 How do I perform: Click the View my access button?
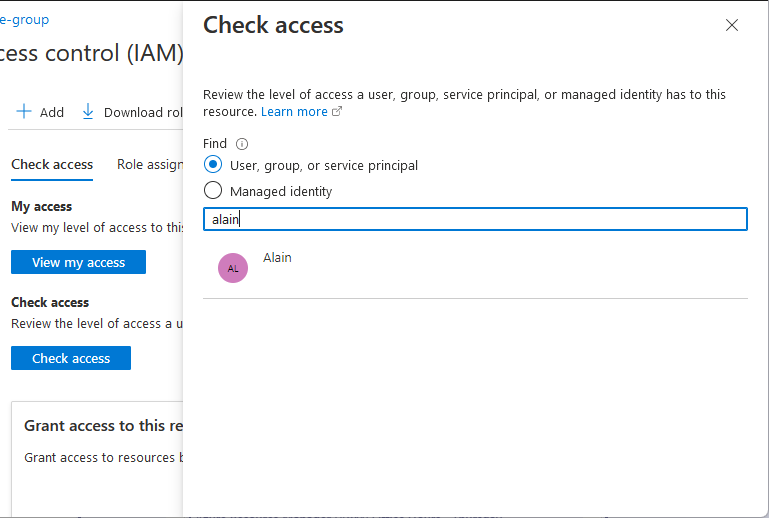point(78,262)
